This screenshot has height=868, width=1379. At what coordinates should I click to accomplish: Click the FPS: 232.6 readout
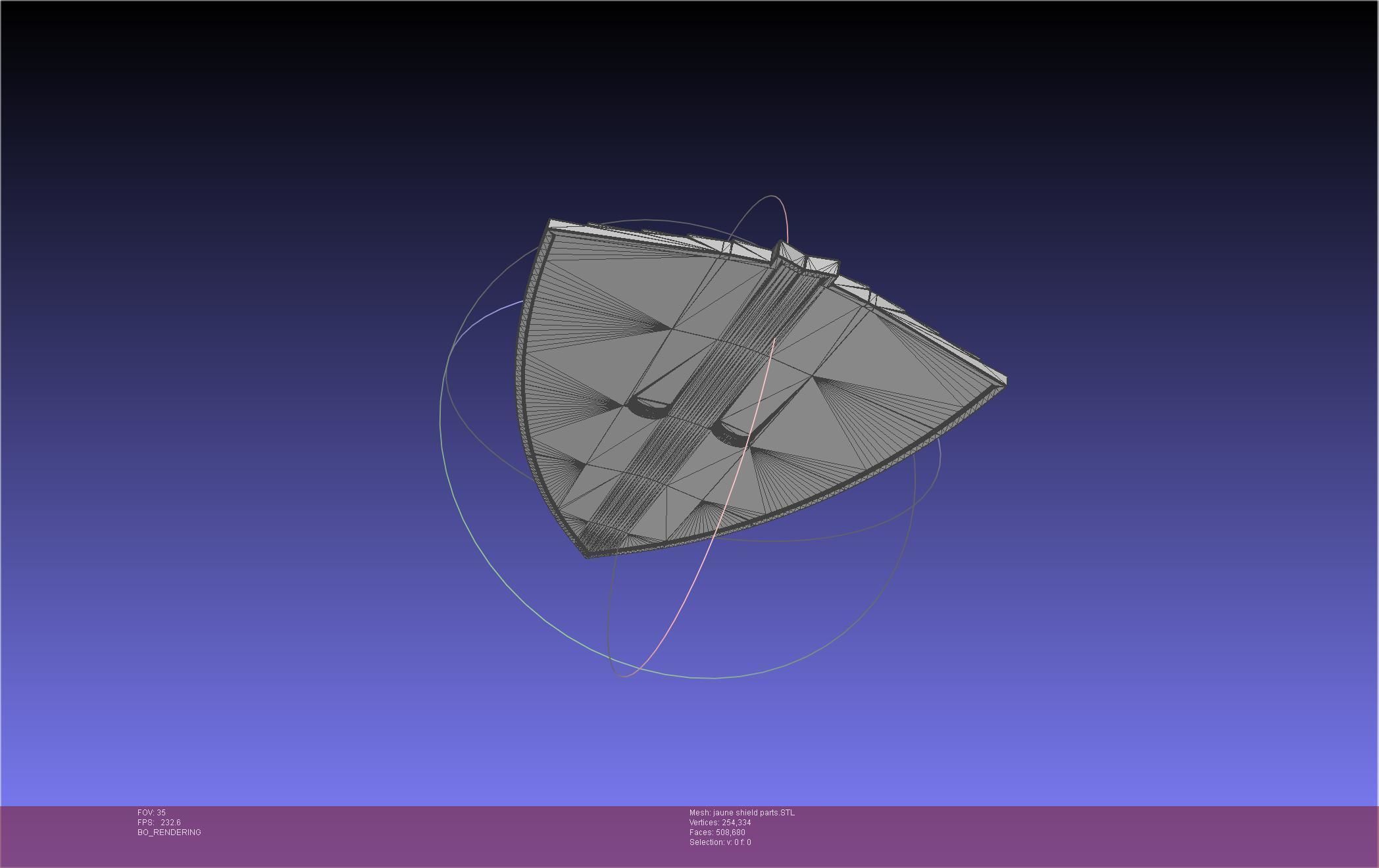159,823
